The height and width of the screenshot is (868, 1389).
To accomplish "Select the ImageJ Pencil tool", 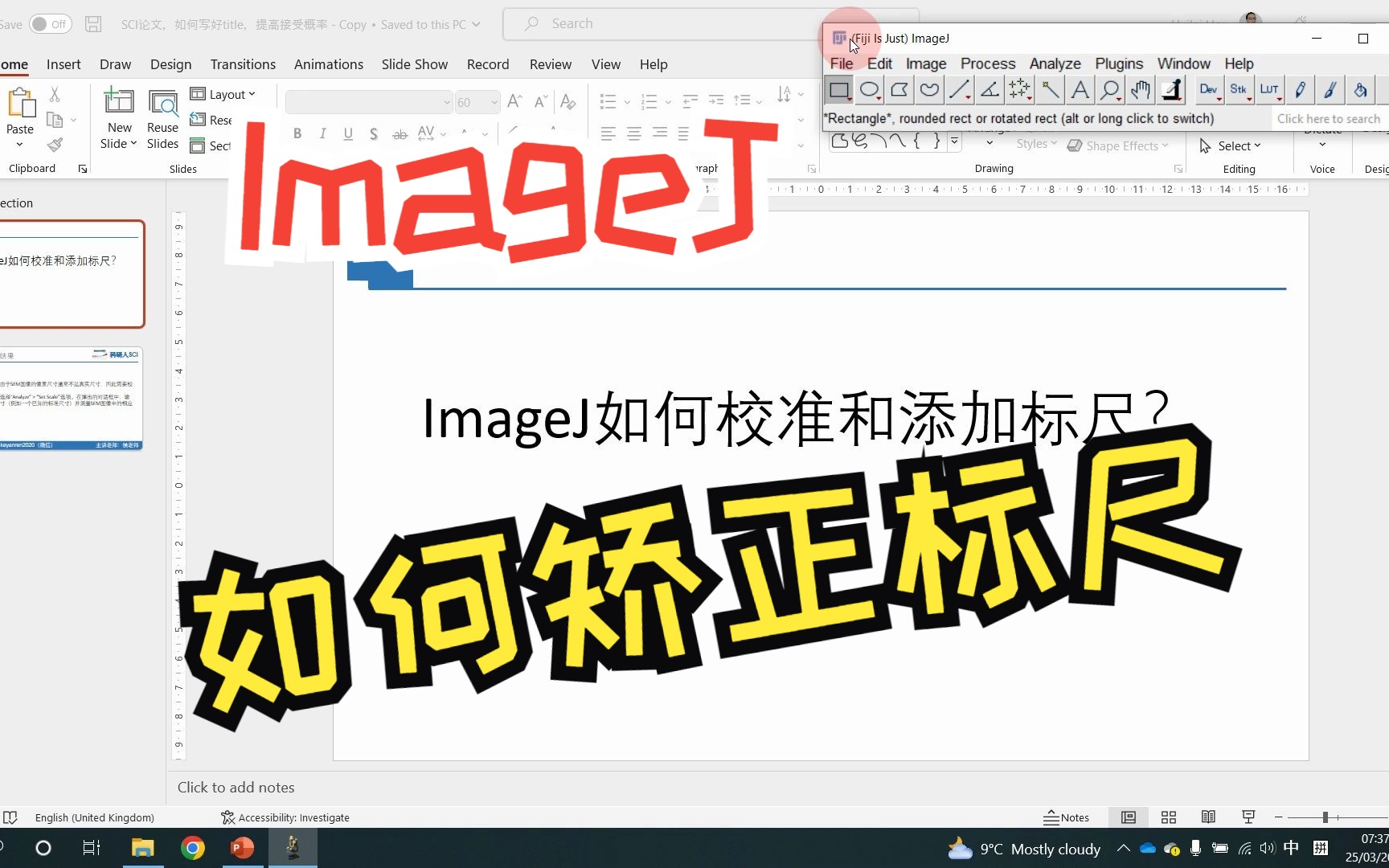I will [x=1300, y=90].
